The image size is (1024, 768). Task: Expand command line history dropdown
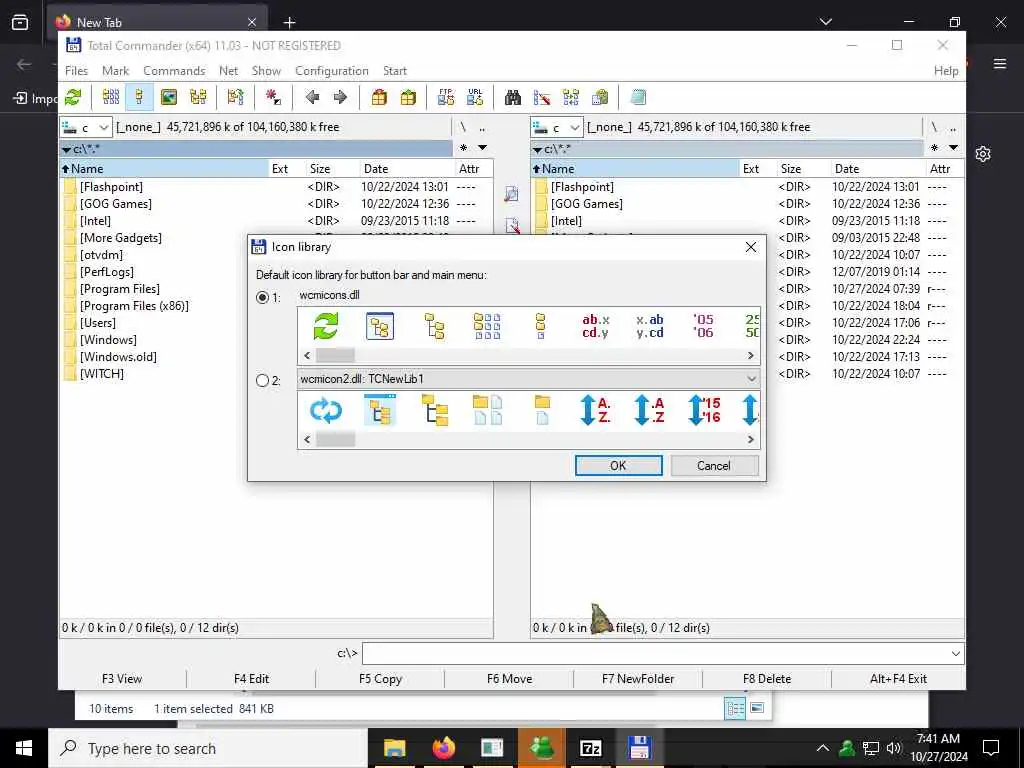[955, 654]
